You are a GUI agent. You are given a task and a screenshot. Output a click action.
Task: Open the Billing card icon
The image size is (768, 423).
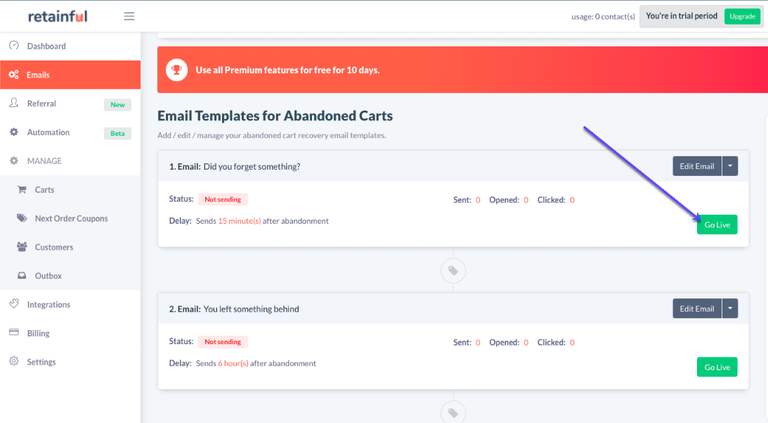[x=14, y=332]
